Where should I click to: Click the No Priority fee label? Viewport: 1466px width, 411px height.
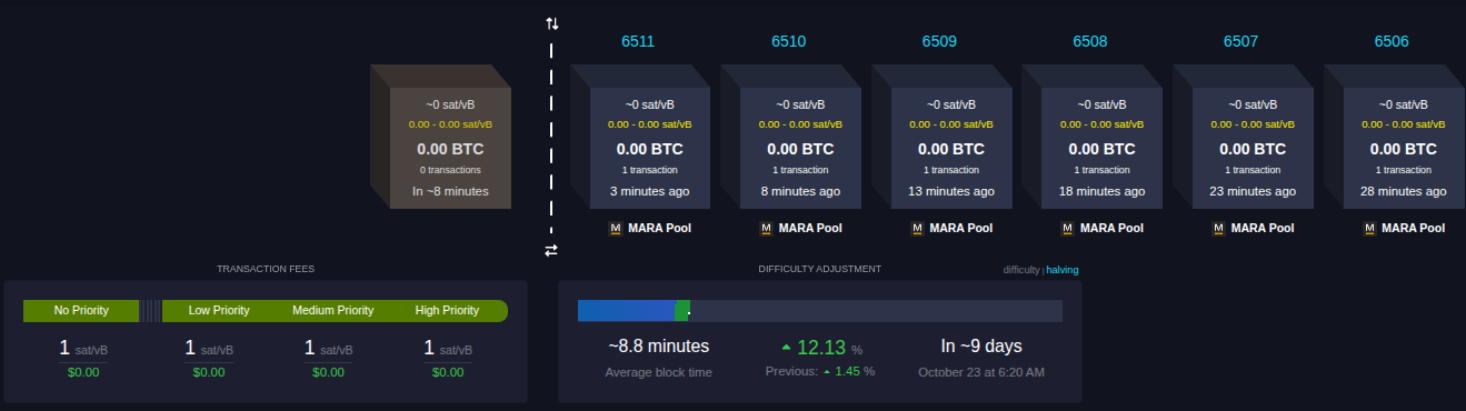click(81, 311)
